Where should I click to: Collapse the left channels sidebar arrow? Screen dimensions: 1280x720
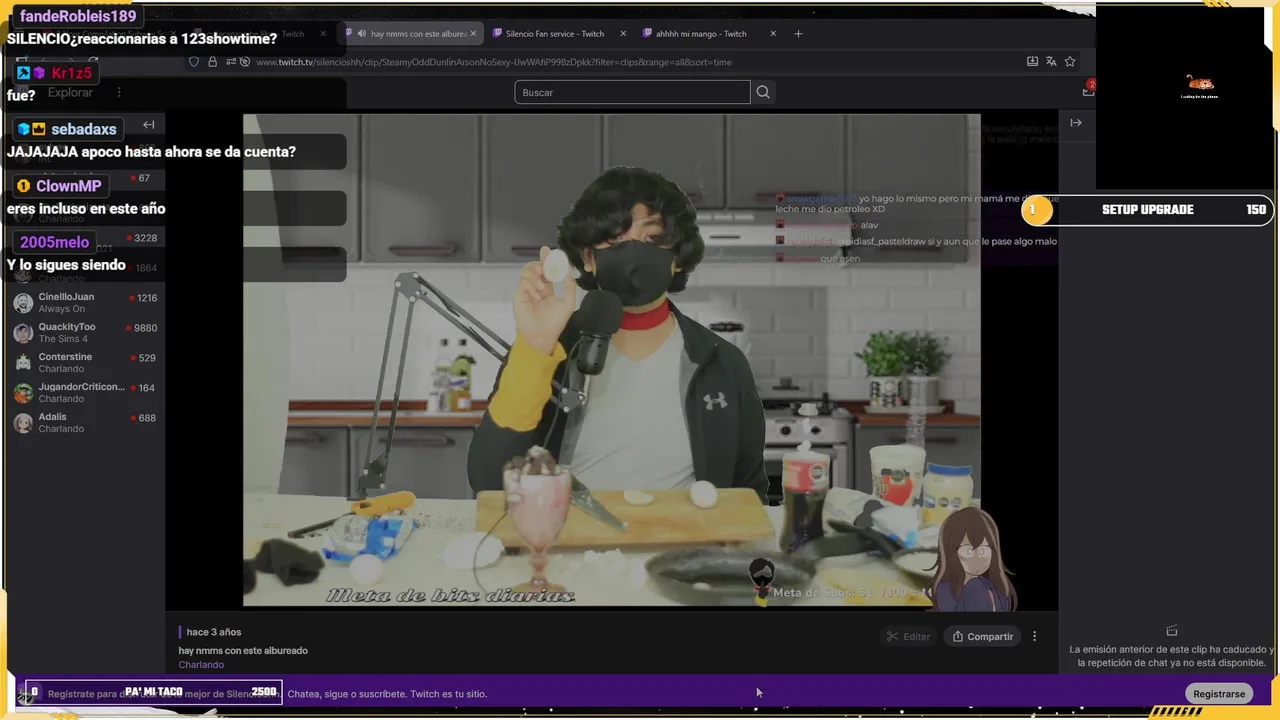[x=149, y=125]
